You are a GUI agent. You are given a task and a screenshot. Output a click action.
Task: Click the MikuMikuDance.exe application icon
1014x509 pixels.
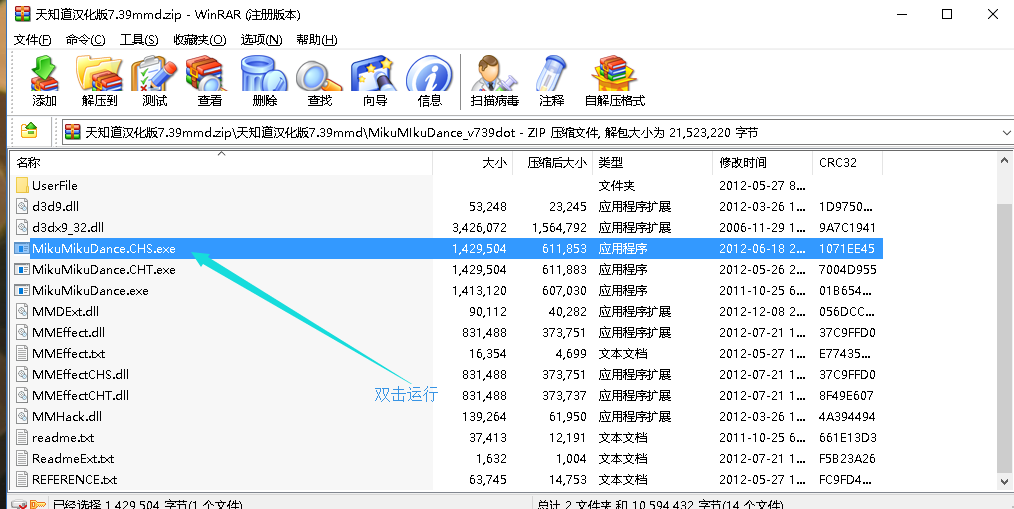23,290
